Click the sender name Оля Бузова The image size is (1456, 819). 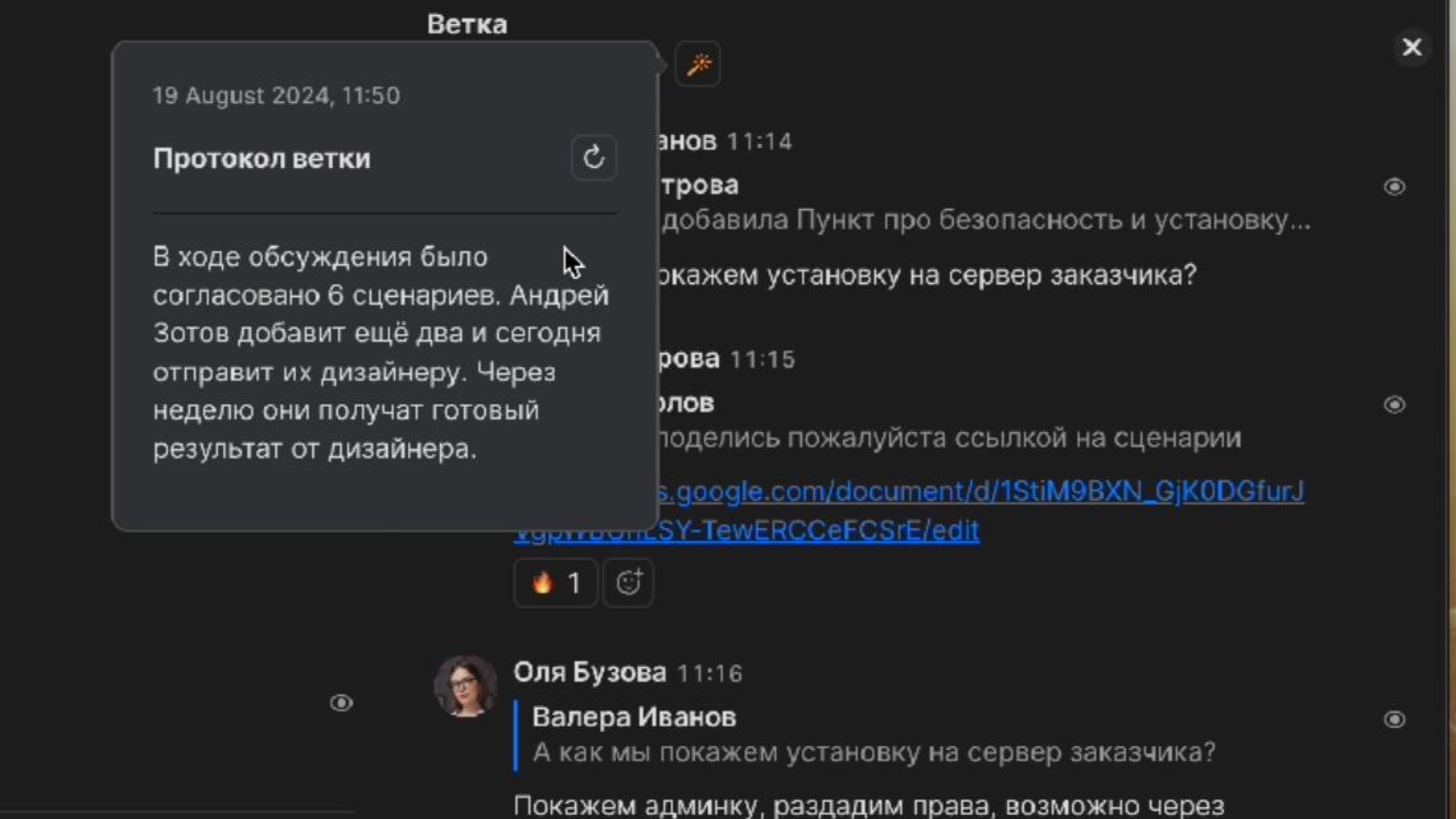(x=590, y=672)
